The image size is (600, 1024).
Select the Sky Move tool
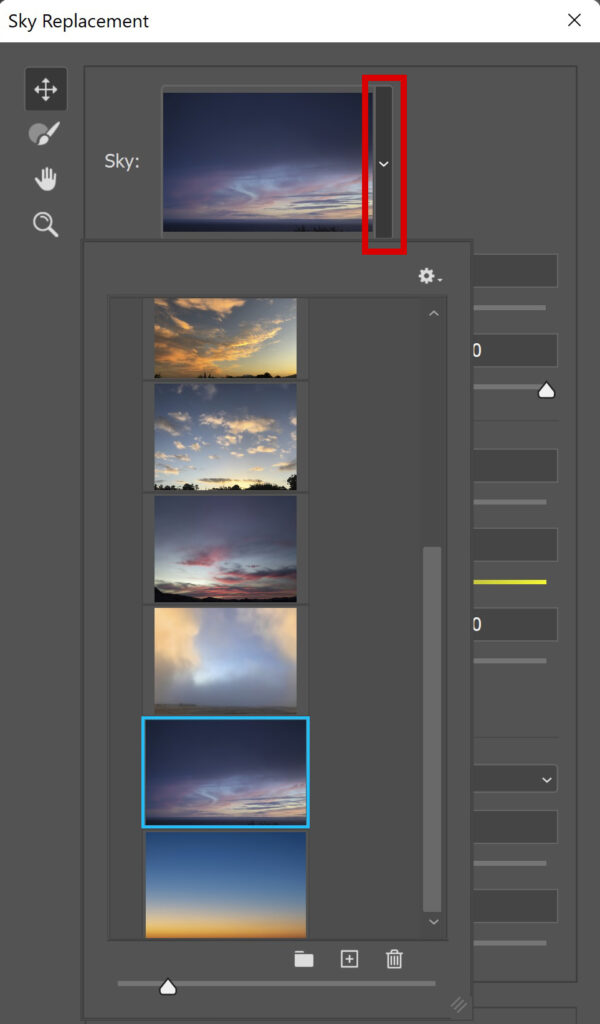(x=46, y=89)
